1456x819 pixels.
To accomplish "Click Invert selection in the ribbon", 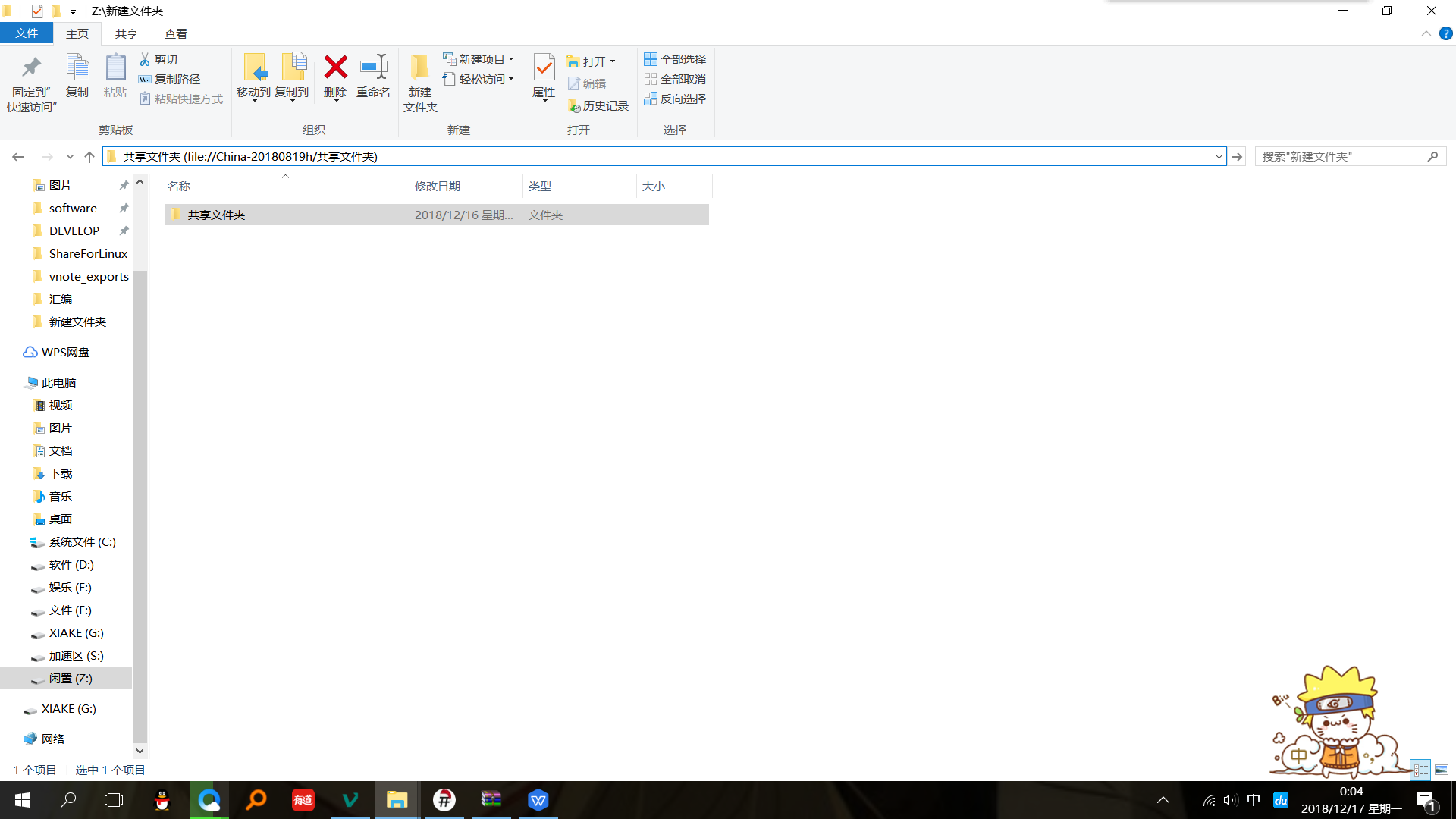I will click(675, 99).
